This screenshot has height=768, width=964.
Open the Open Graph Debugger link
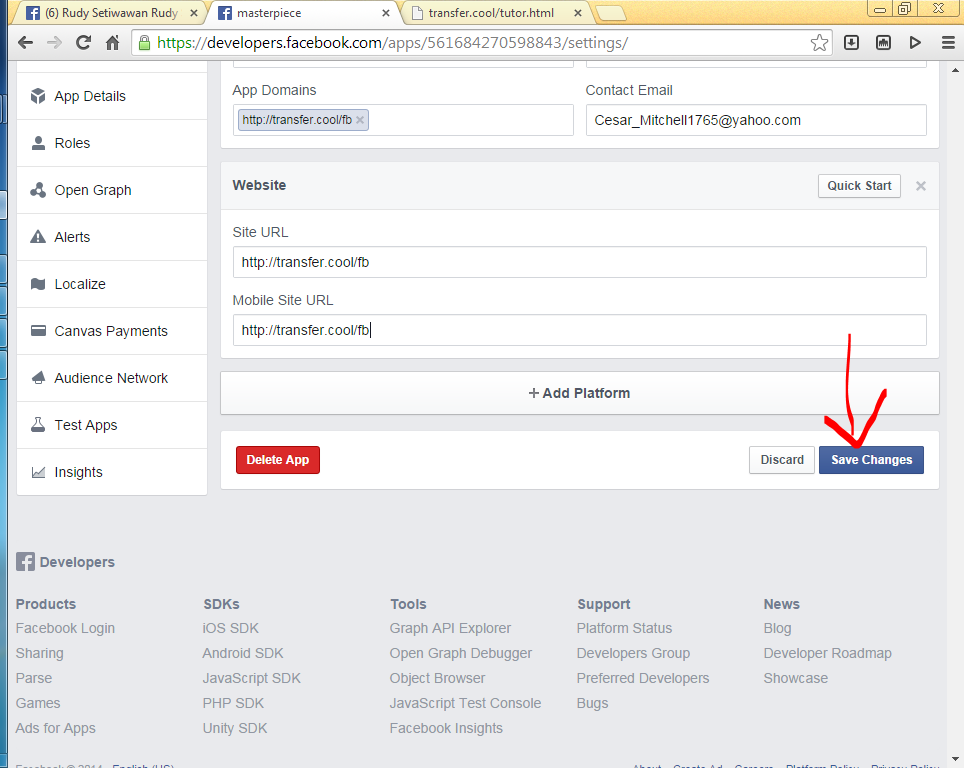[x=460, y=653]
